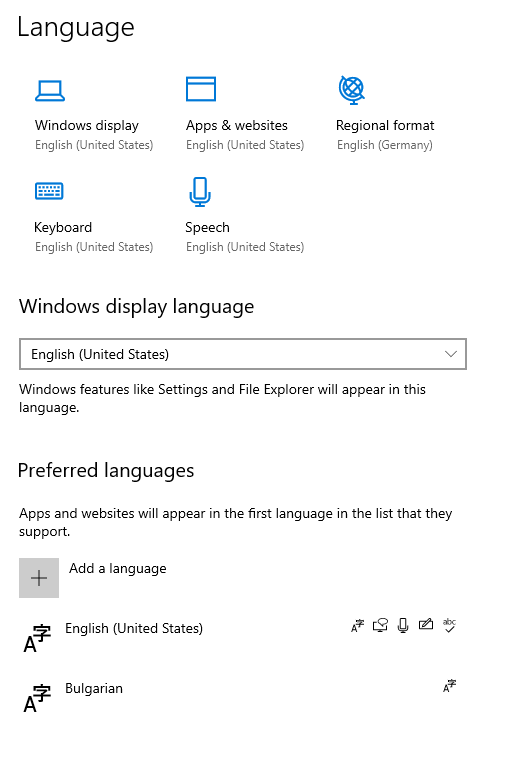Click the language icon beside English (United States)
Screen dimensions: 532x780
coord(37,639)
